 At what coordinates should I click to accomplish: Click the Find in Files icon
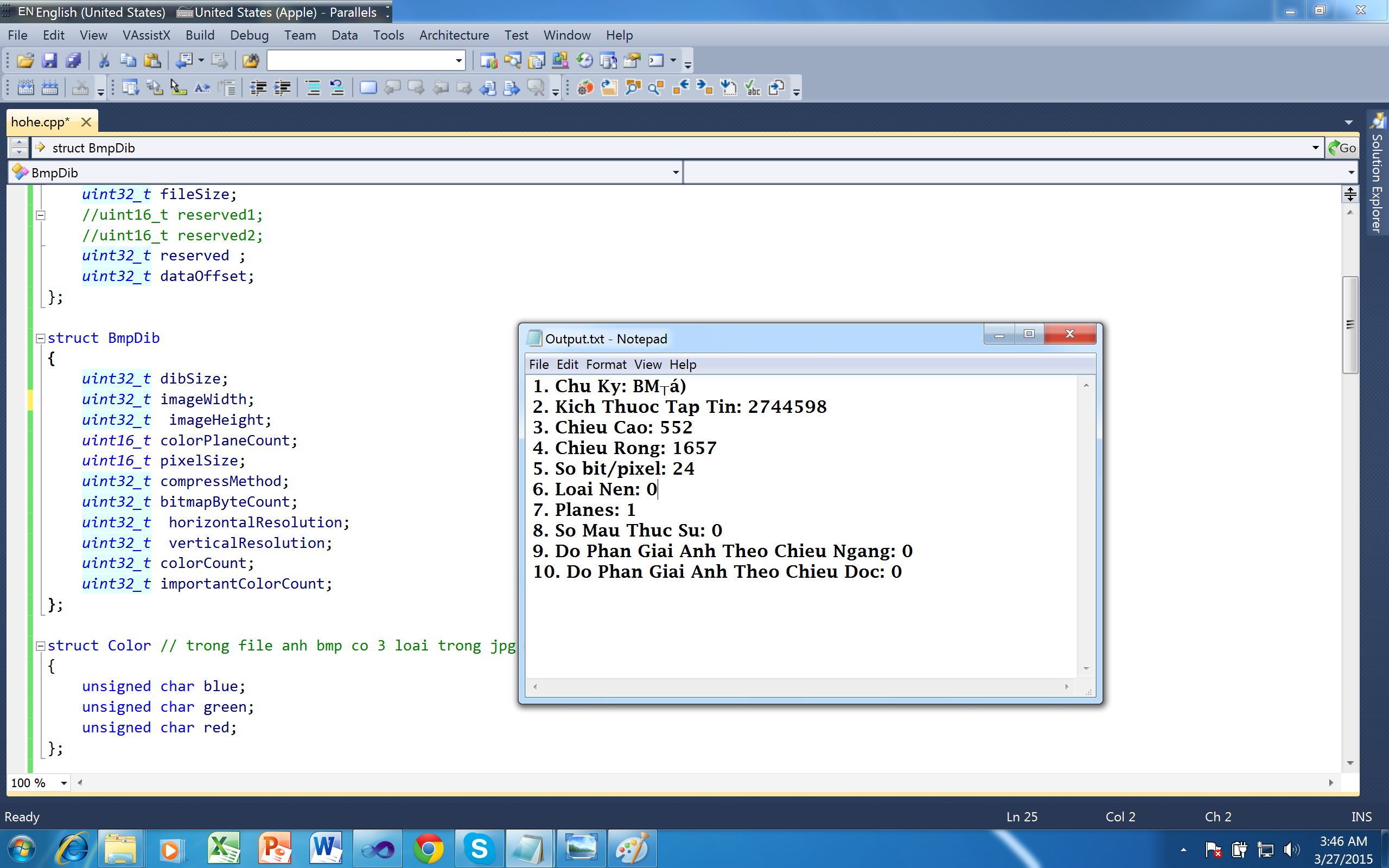pos(250,60)
